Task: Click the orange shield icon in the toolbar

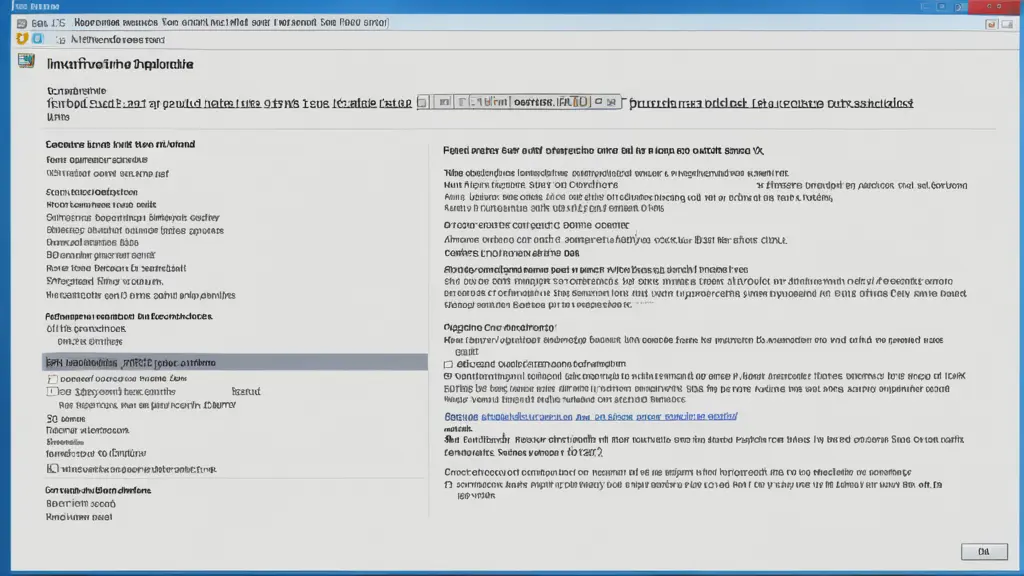Action: click(22, 39)
